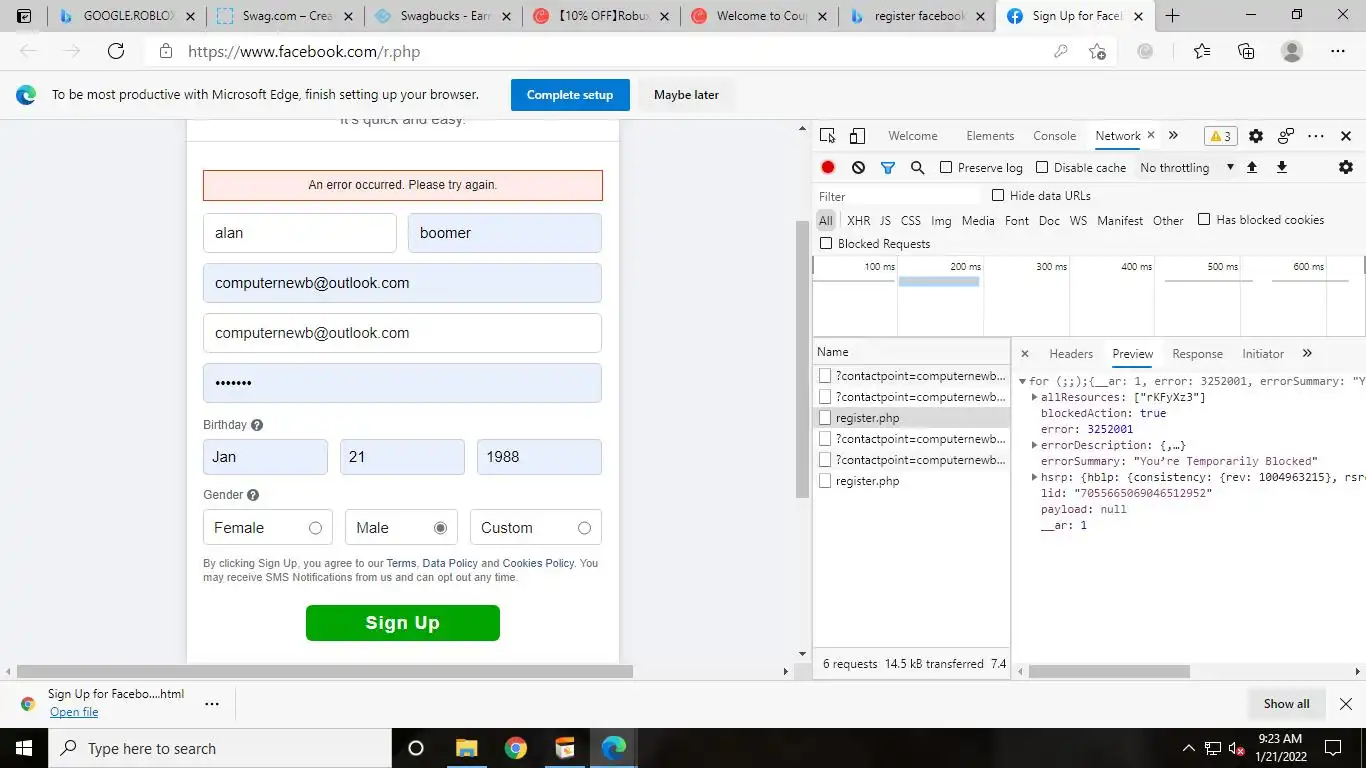Open the birthday day dropdown showing 21

tap(402, 457)
